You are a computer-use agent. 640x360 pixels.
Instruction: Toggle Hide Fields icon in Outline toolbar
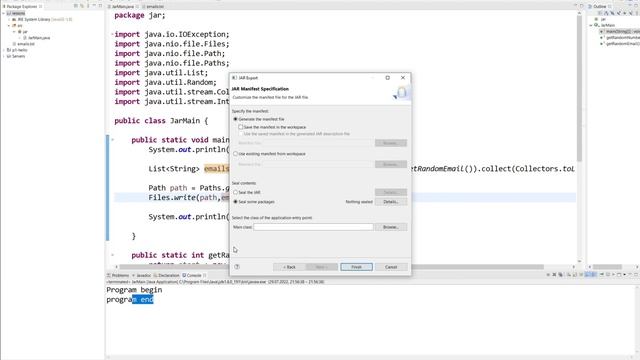(x=613, y=13)
